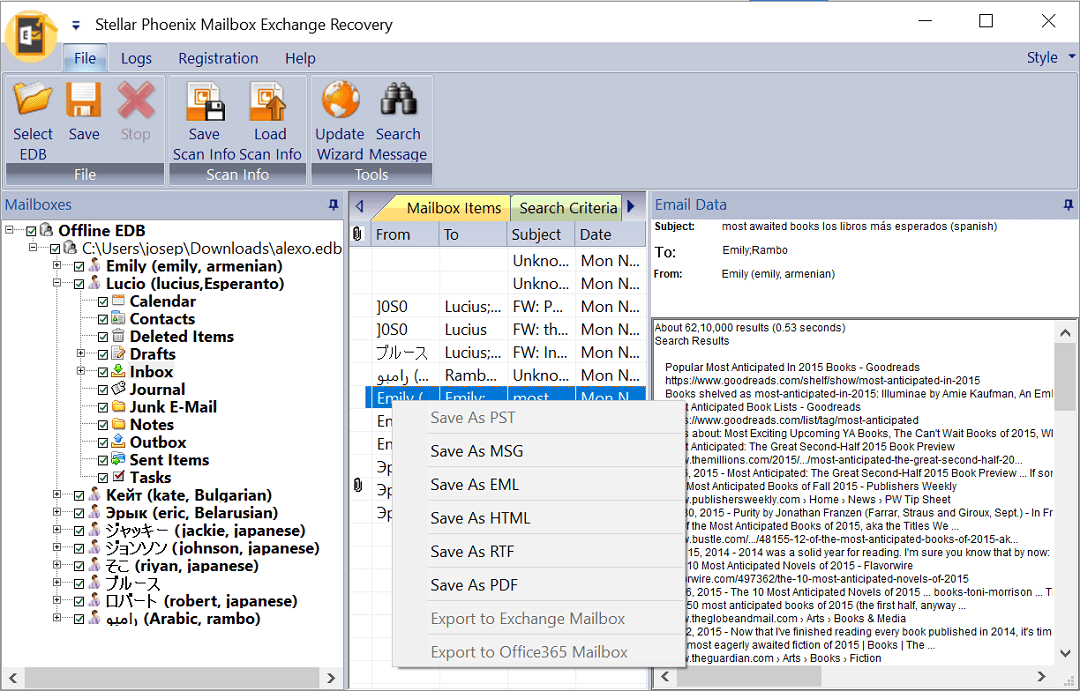
Task: Sort by the Subject column header
Action: (541, 234)
